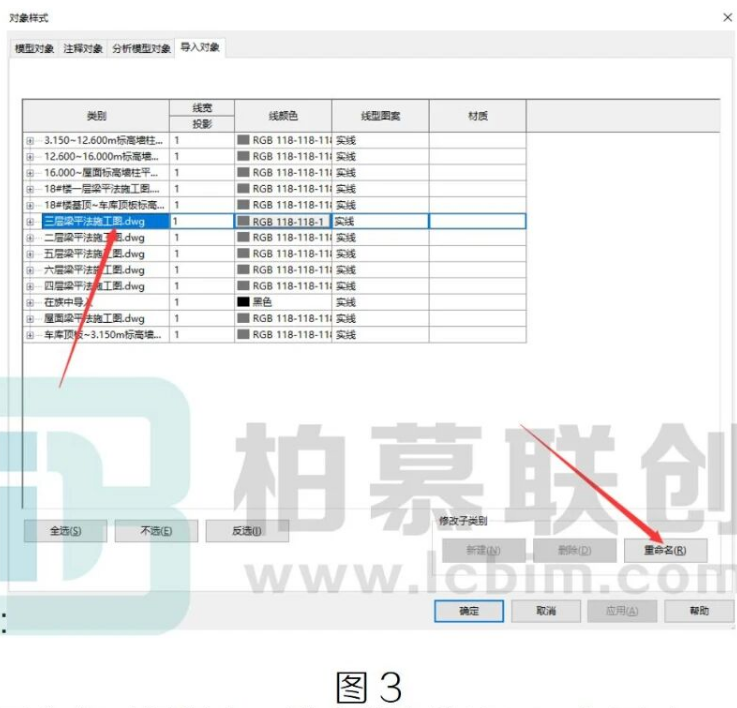Click the 全选(S) select all button
This screenshot has width=737, height=708.
(65, 531)
